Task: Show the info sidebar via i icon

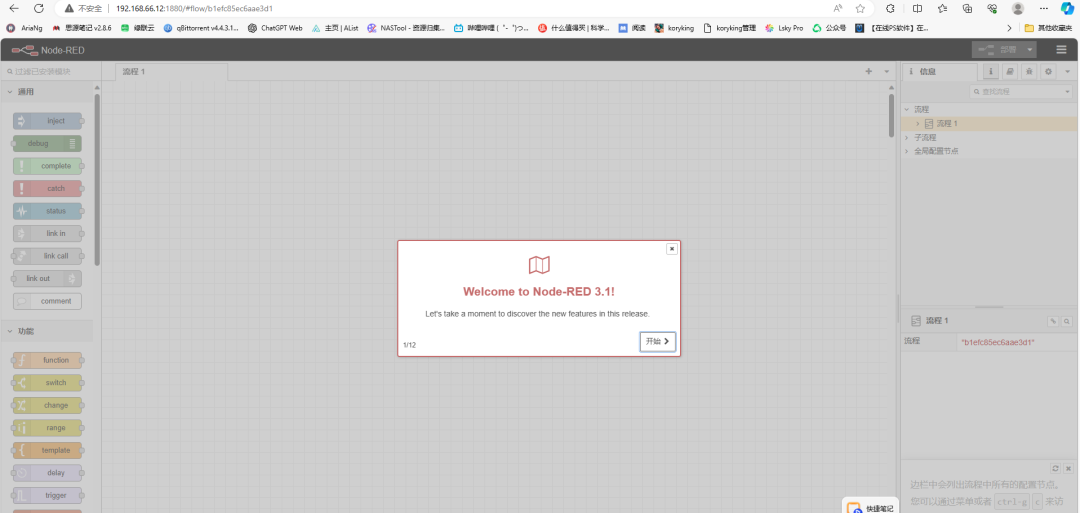Action: 990,72
